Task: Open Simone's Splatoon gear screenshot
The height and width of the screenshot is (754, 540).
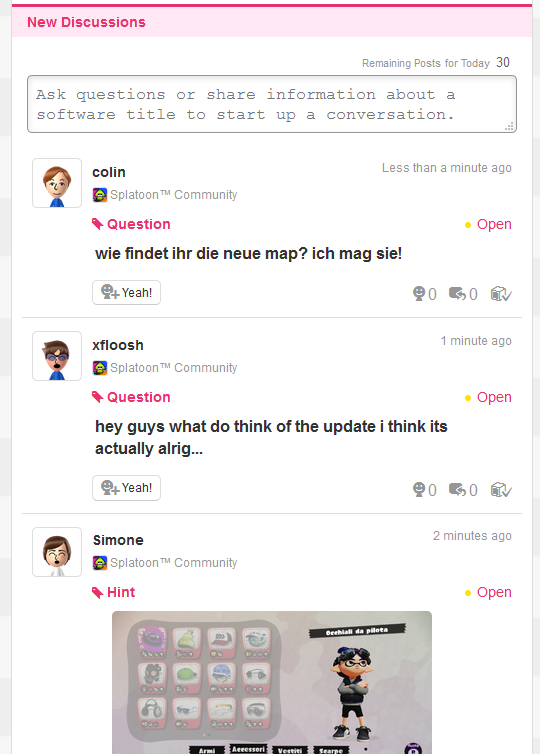Action: tap(272, 682)
